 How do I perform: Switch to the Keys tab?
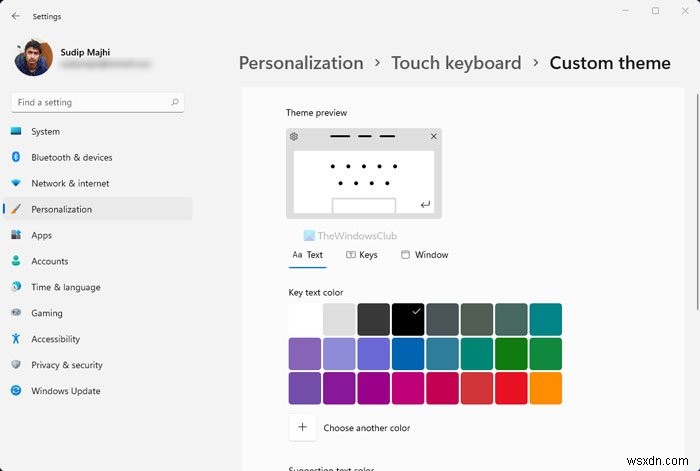click(361, 255)
